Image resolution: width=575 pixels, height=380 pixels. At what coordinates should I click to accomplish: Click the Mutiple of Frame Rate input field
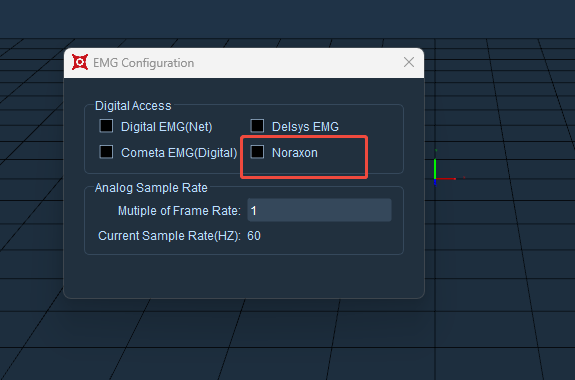pyautogui.click(x=319, y=210)
